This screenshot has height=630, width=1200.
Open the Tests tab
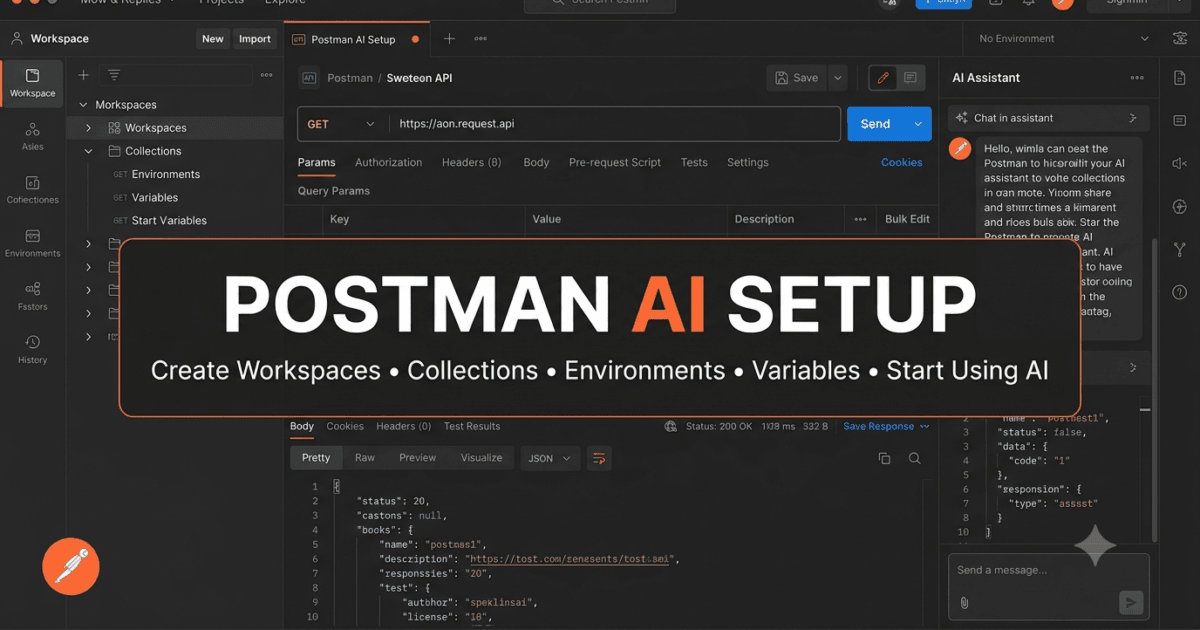[694, 162]
